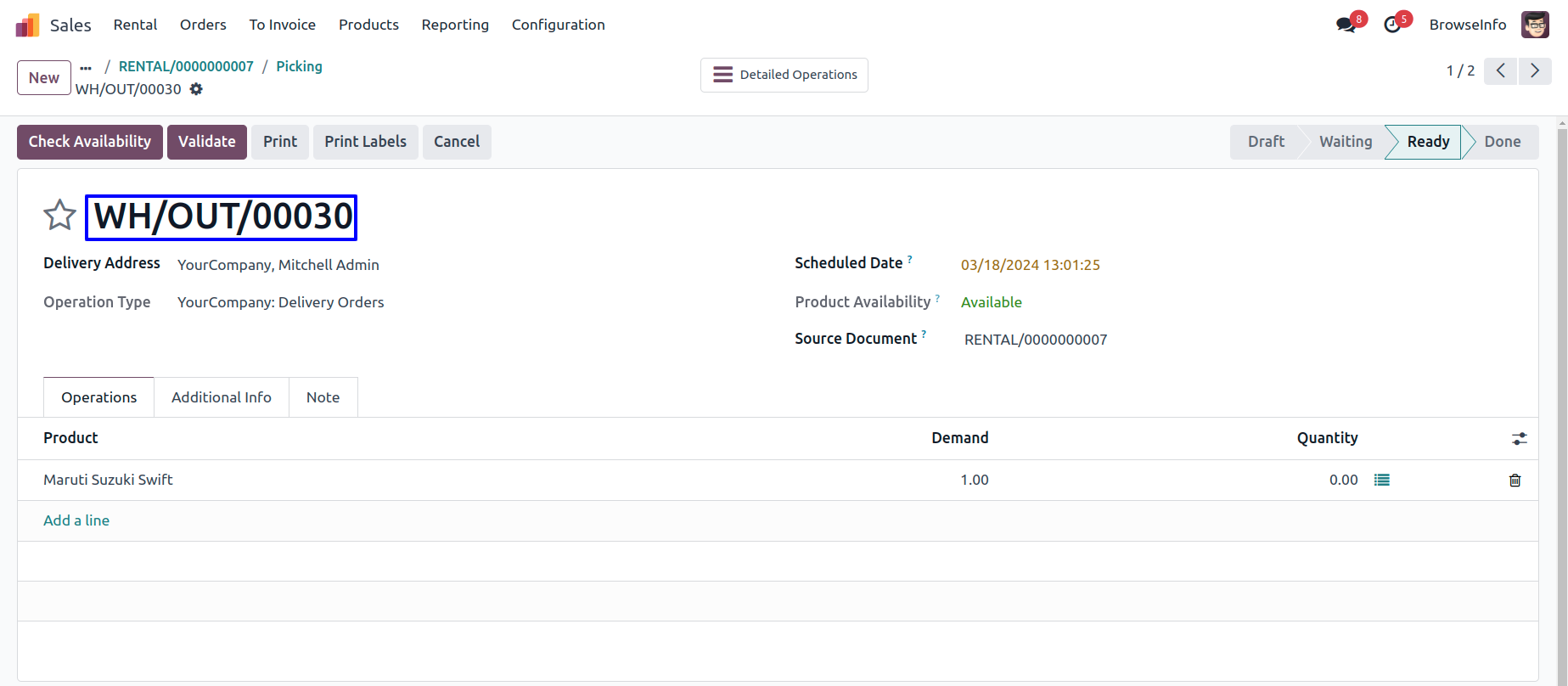This screenshot has height=686, width=1568.
Task: Mark record as favorite with star
Action: pyautogui.click(x=59, y=216)
